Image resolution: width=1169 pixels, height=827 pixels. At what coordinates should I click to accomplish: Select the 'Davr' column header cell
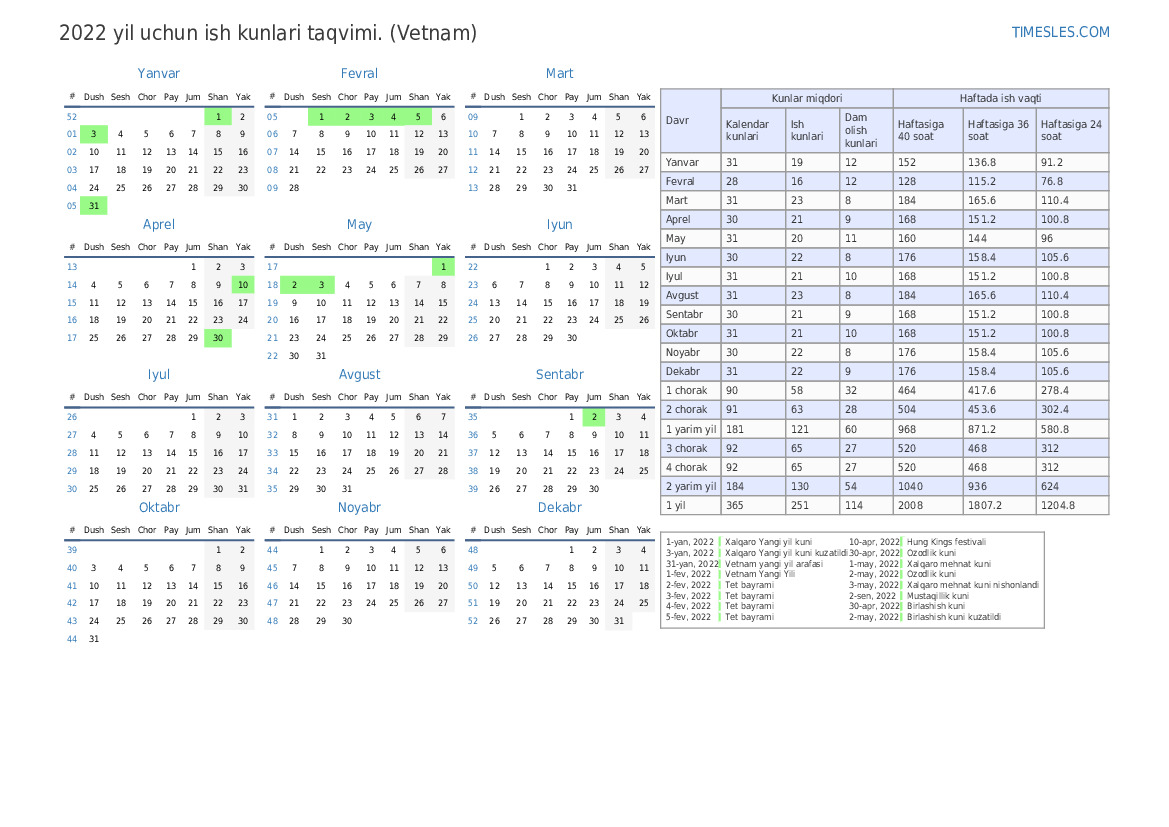pyautogui.click(x=690, y=120)
